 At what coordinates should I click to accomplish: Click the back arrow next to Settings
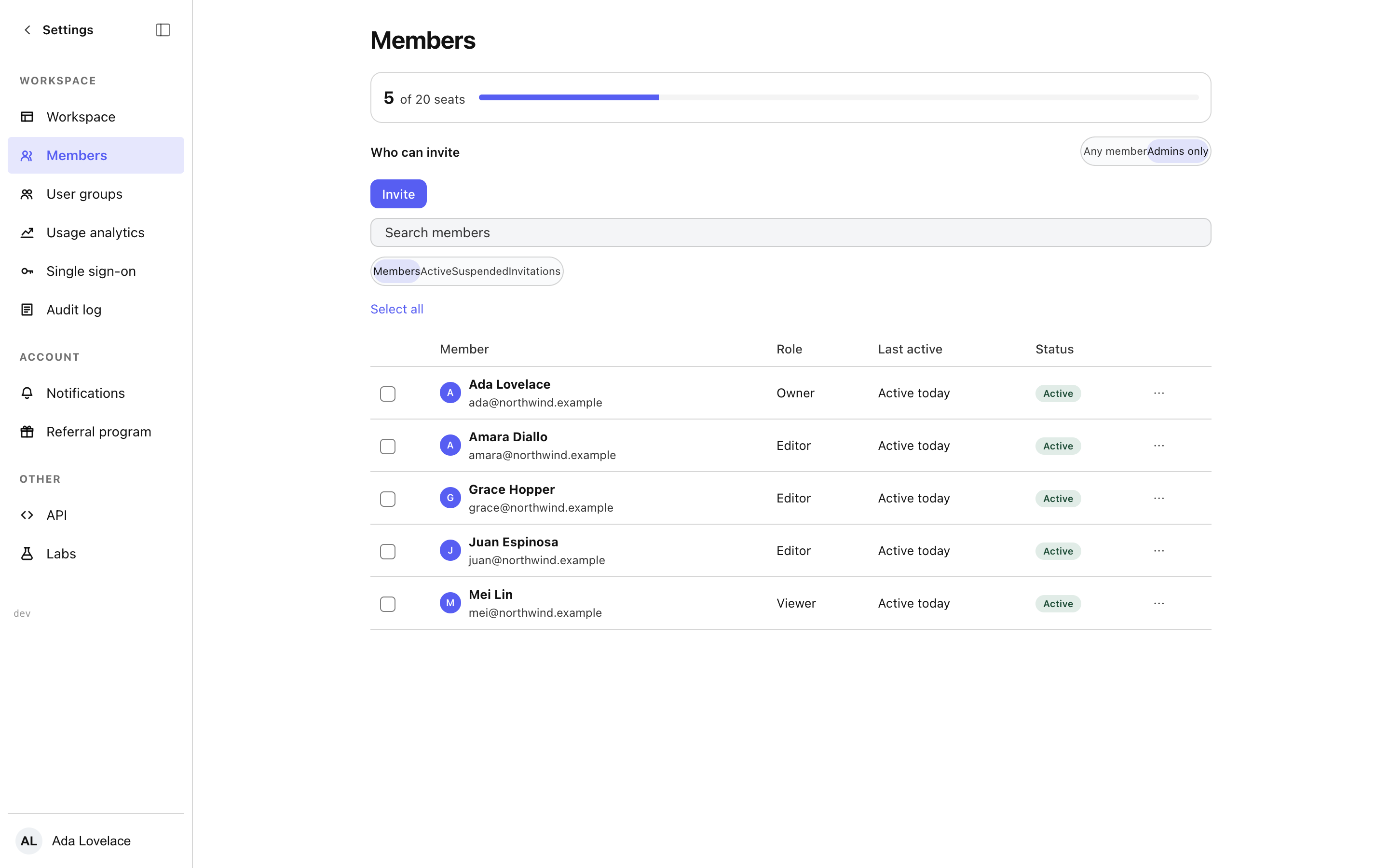[27, 30]
